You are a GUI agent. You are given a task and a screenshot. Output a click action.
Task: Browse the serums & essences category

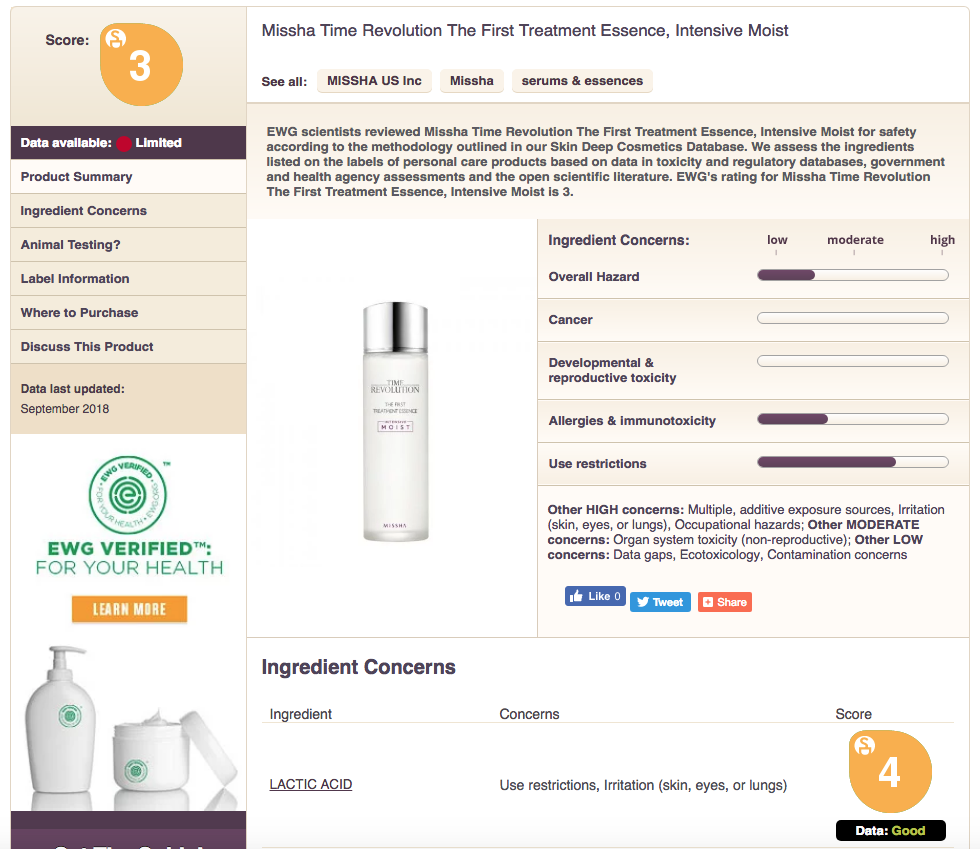pyautogui.click(x=582, y=81)
